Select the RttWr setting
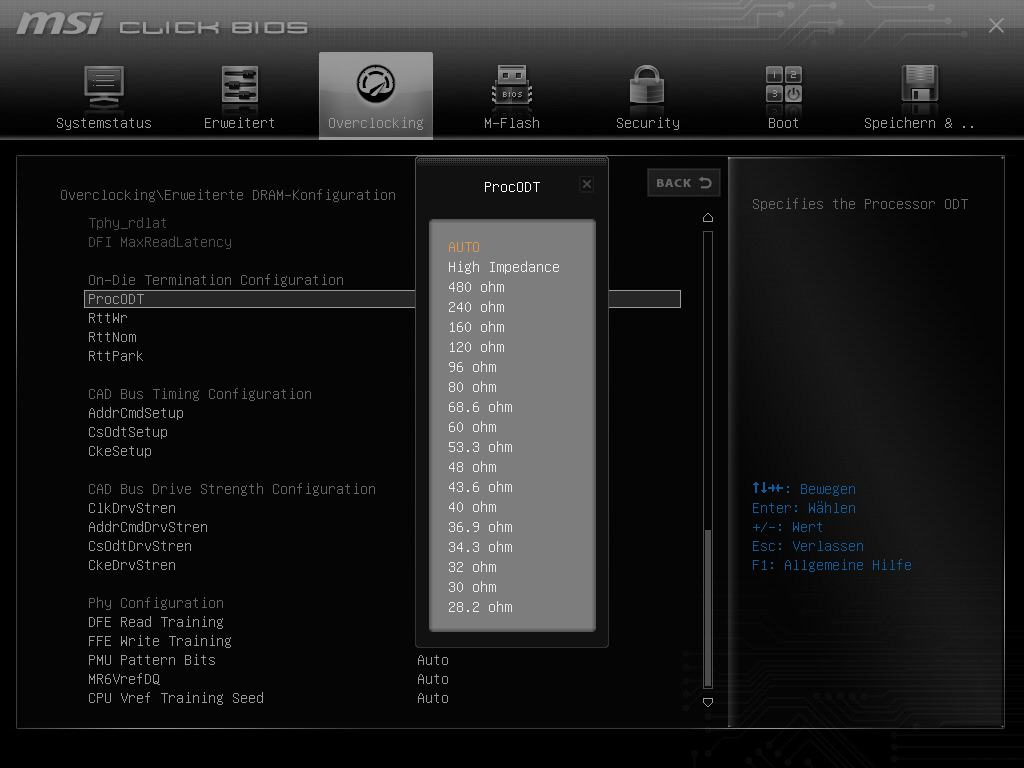Screen dimensions: 1024x768 coord(108,318)
